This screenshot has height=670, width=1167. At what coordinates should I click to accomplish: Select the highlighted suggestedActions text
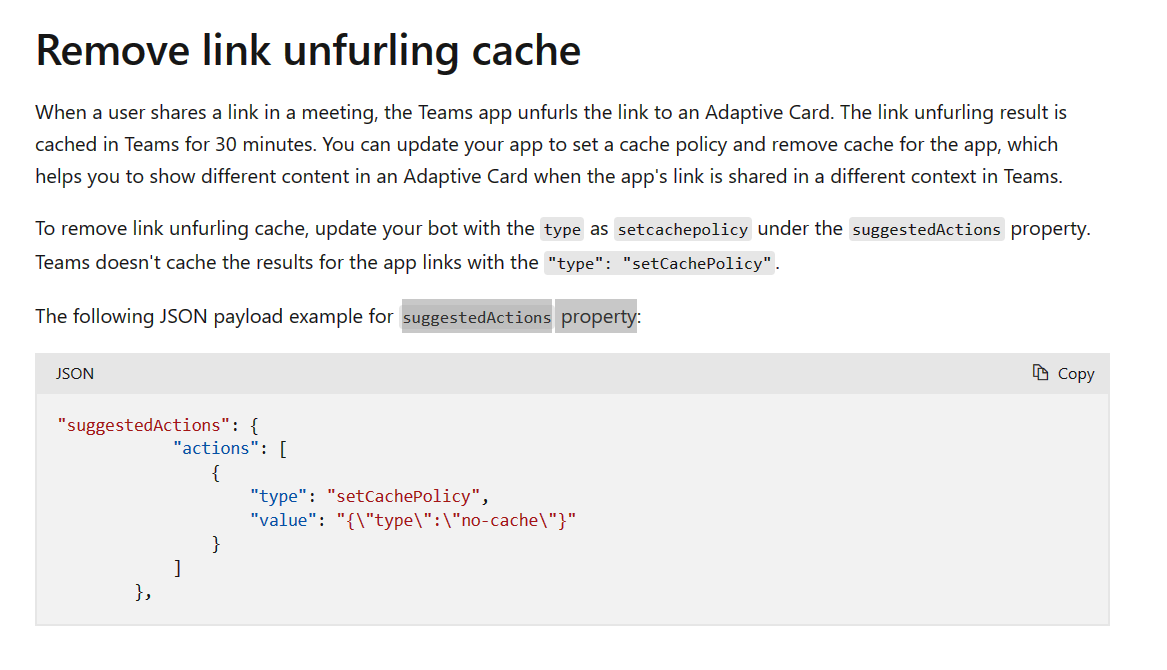point(476,317)
